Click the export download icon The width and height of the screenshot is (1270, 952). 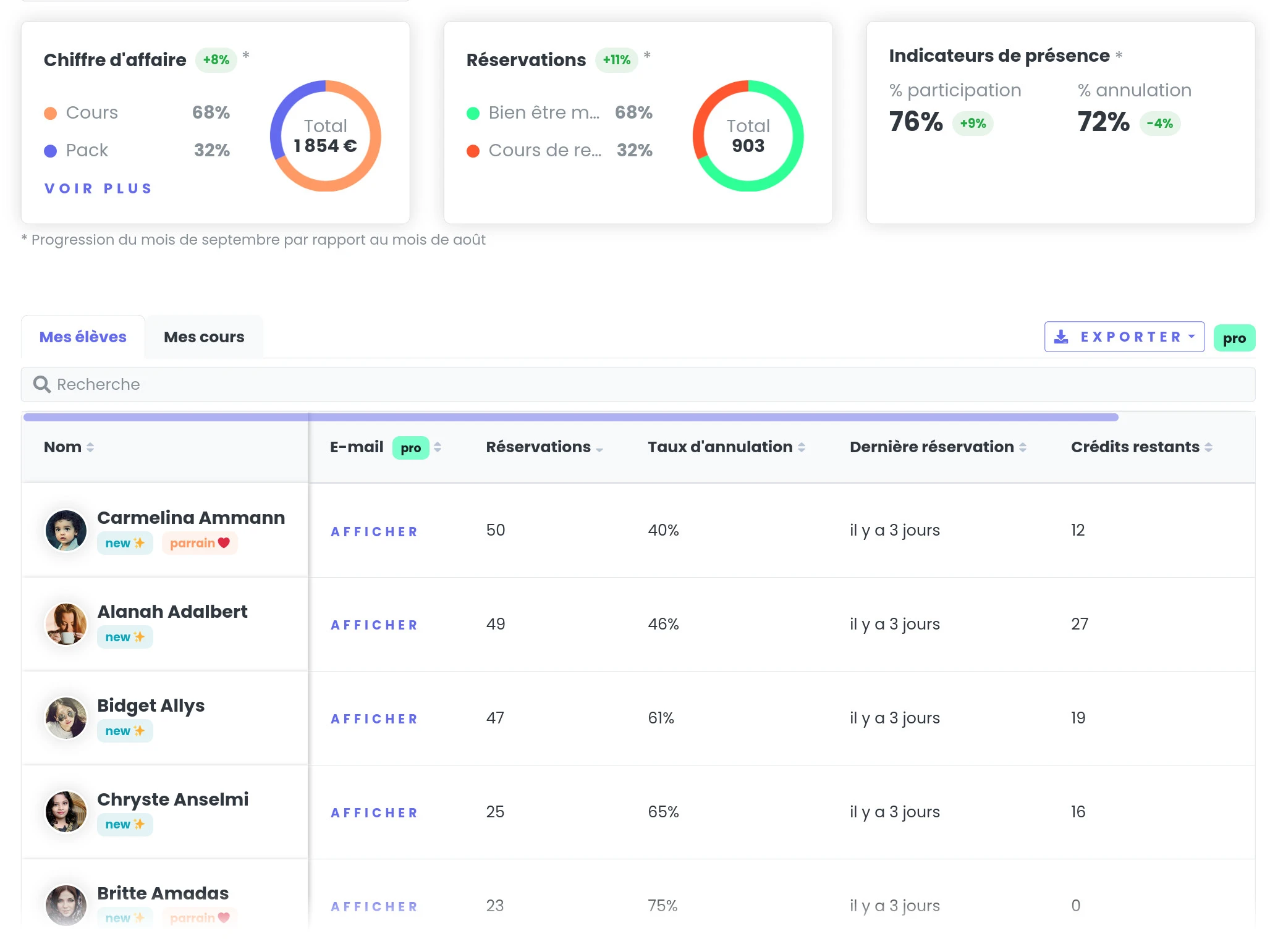click(x=1061, y=337)
